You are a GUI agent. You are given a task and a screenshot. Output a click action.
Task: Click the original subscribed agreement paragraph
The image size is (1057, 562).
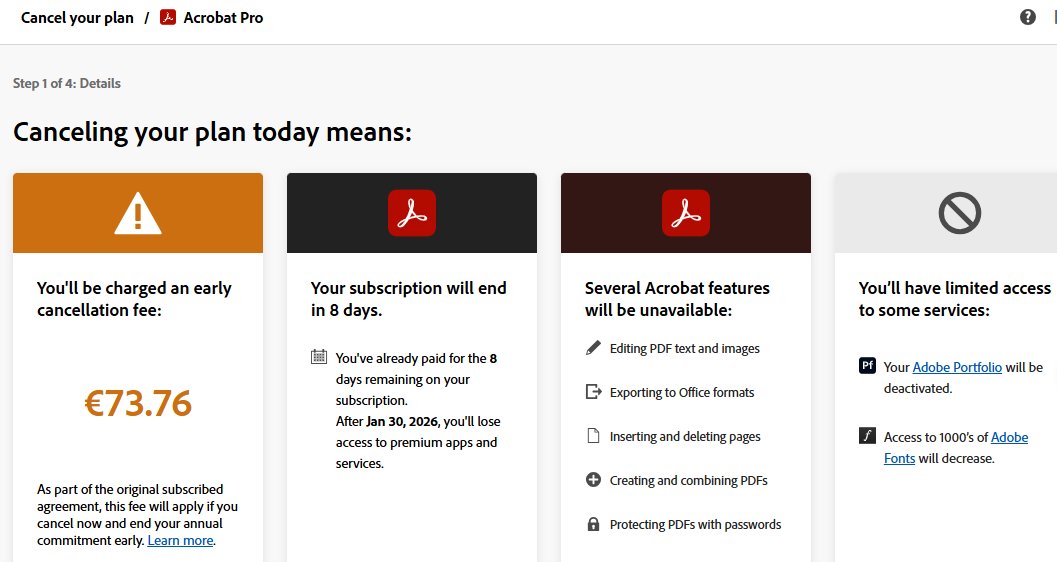tap(138, 515)
